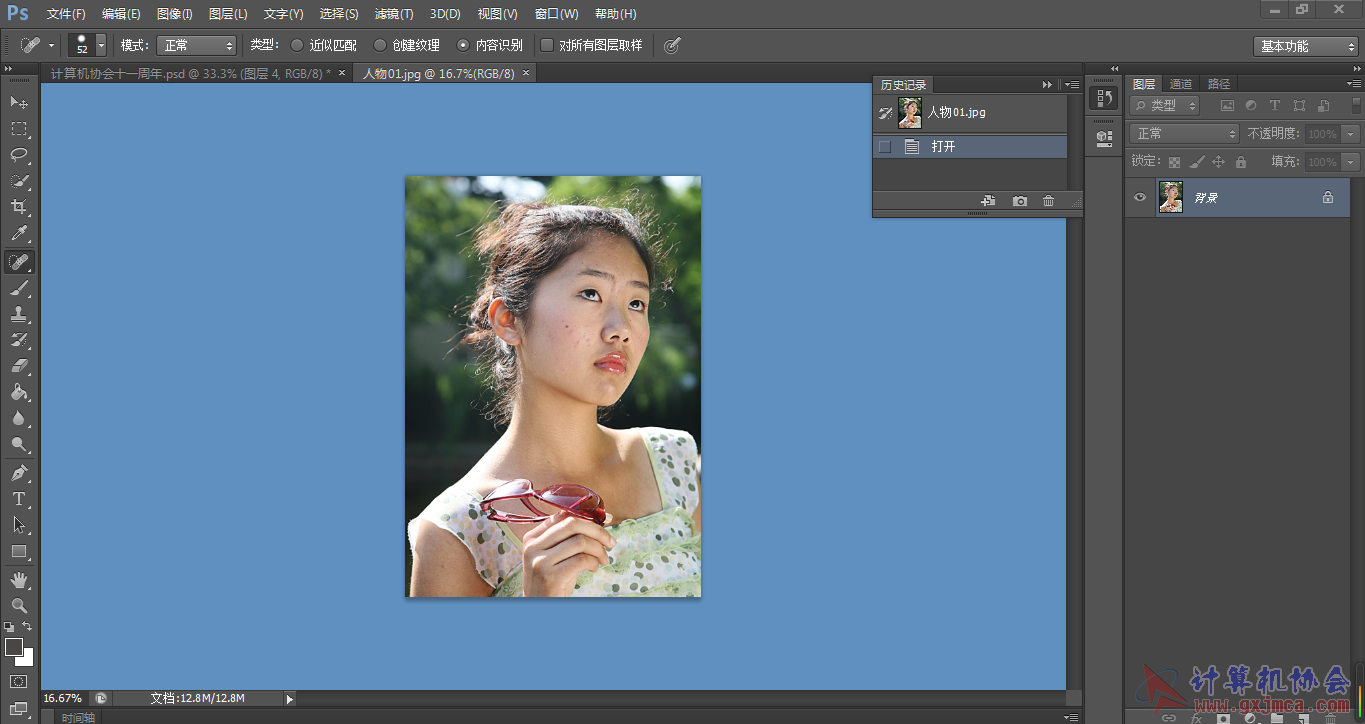Screen dimensions: 1365x724
Task: Select the Clone Stamp tool
Action: pos(19,314)
